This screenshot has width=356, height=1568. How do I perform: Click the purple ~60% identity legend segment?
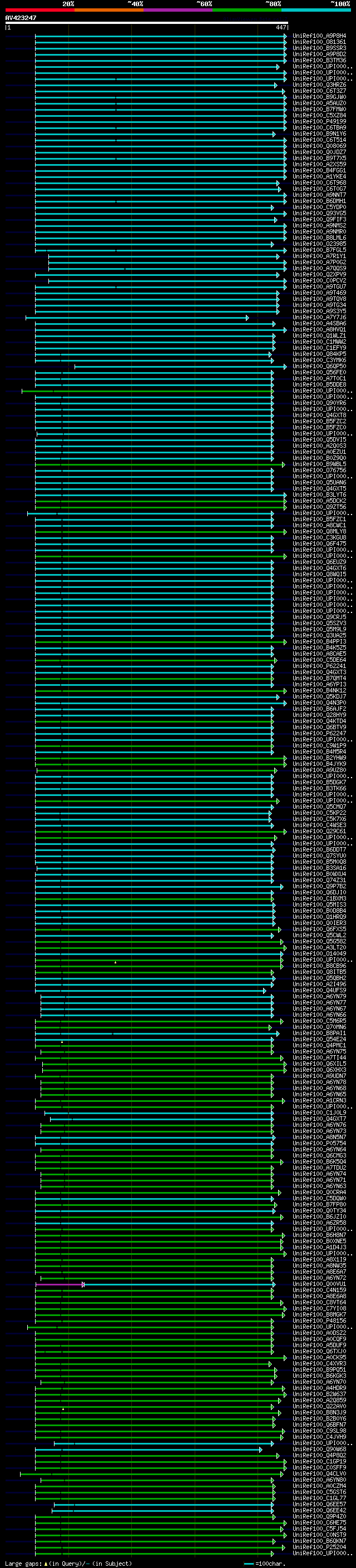tap(177, 10)
